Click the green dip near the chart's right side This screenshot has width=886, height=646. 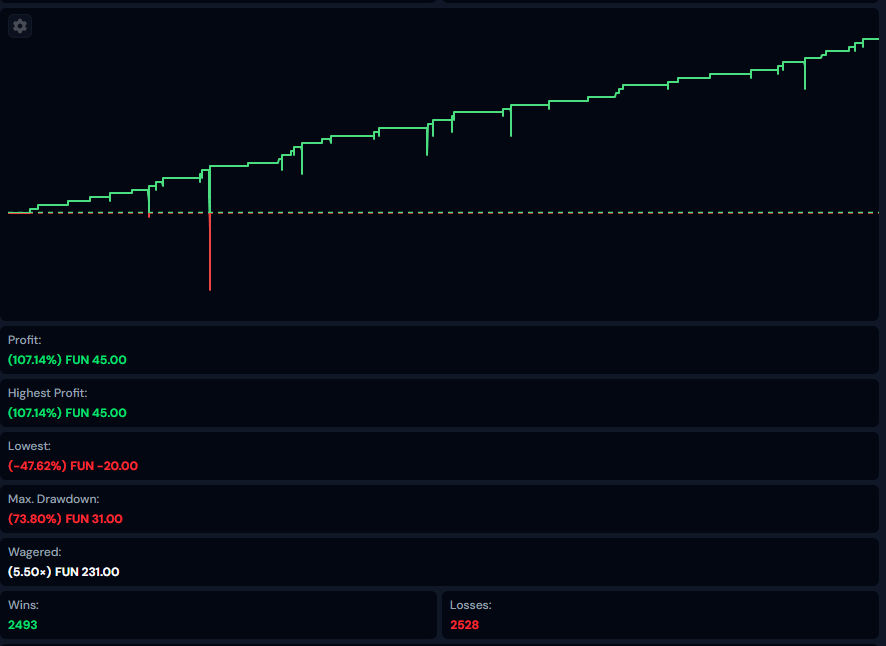tap(805, 76)
